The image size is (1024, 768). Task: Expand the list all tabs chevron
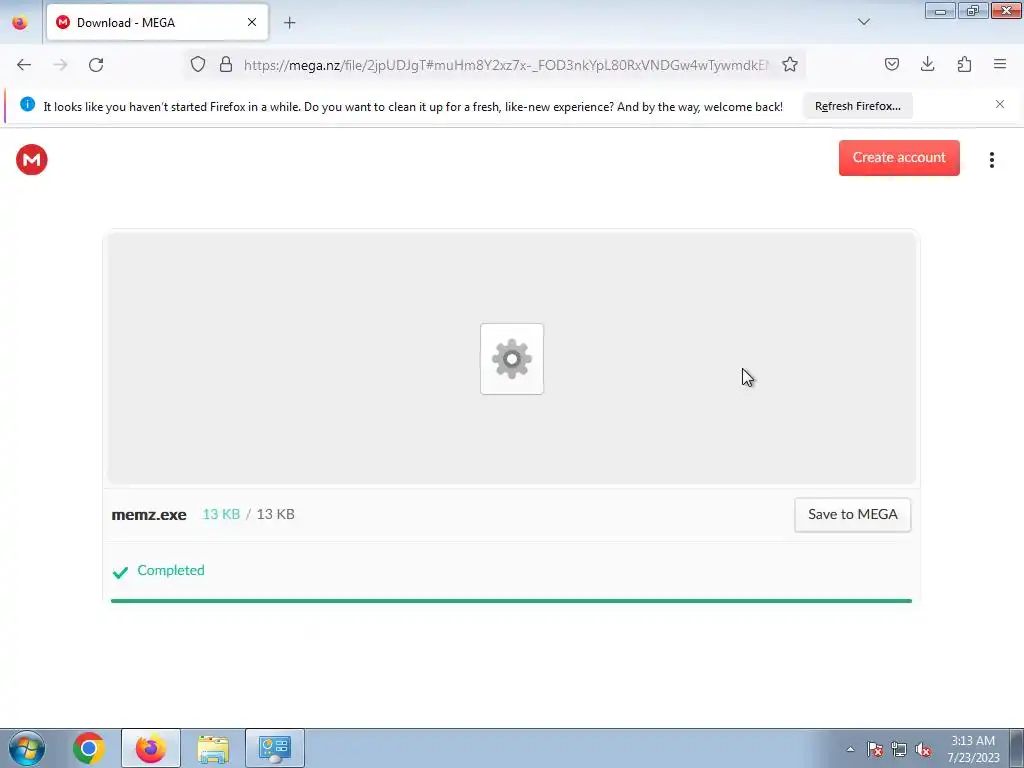(x=863, y=22)
